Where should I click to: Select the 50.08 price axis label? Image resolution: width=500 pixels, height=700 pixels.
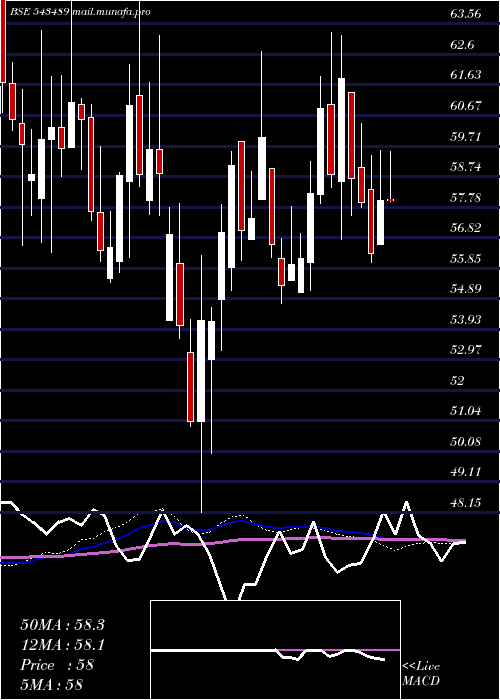466,442
